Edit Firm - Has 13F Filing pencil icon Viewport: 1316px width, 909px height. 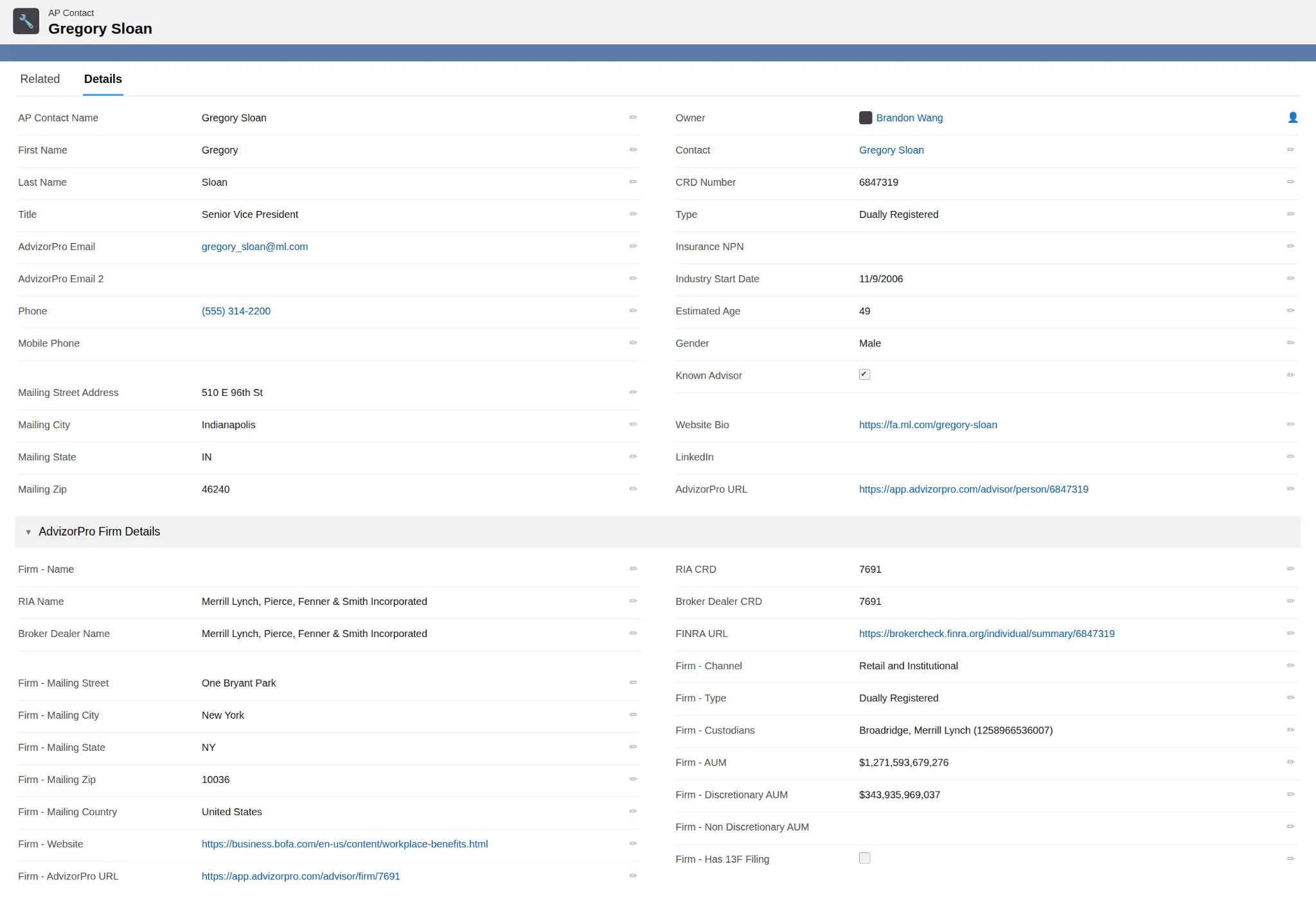(1290, 858)
